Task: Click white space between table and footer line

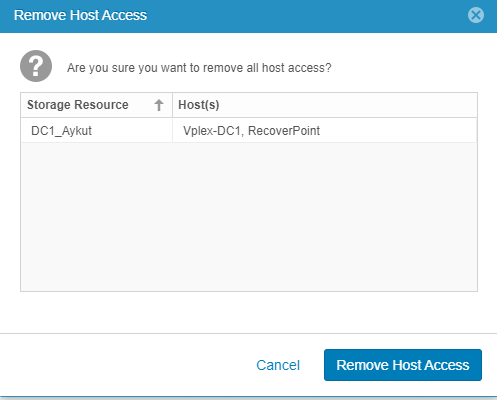Action: pyautogui.click(x=248, y=312)
